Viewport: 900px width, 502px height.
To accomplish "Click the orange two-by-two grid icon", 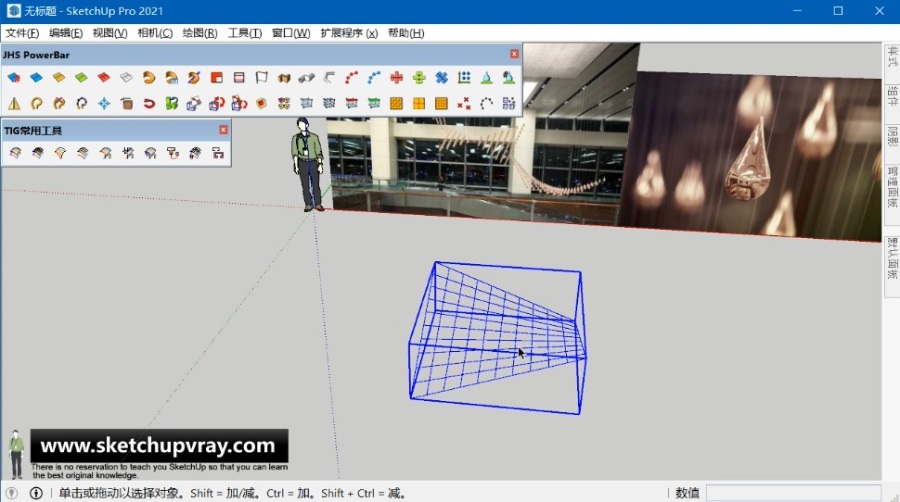I will point(419,103).
